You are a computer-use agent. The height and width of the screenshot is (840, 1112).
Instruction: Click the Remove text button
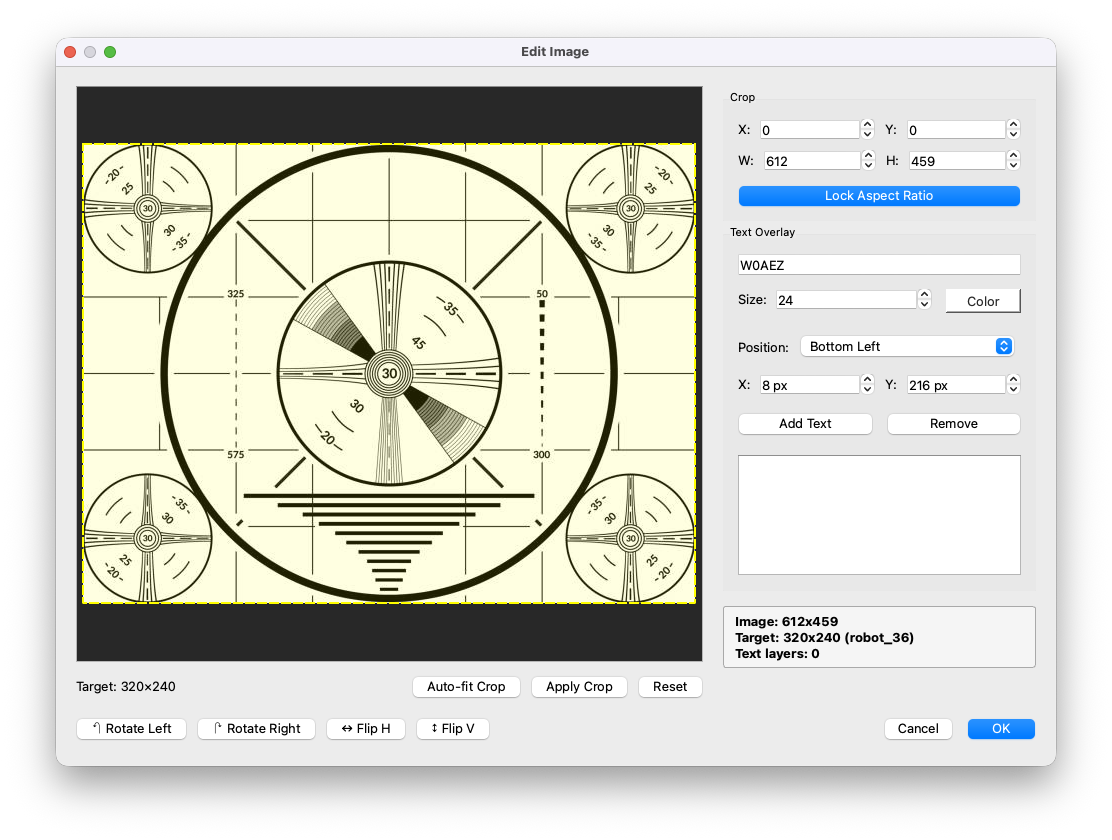coord(954,424)
